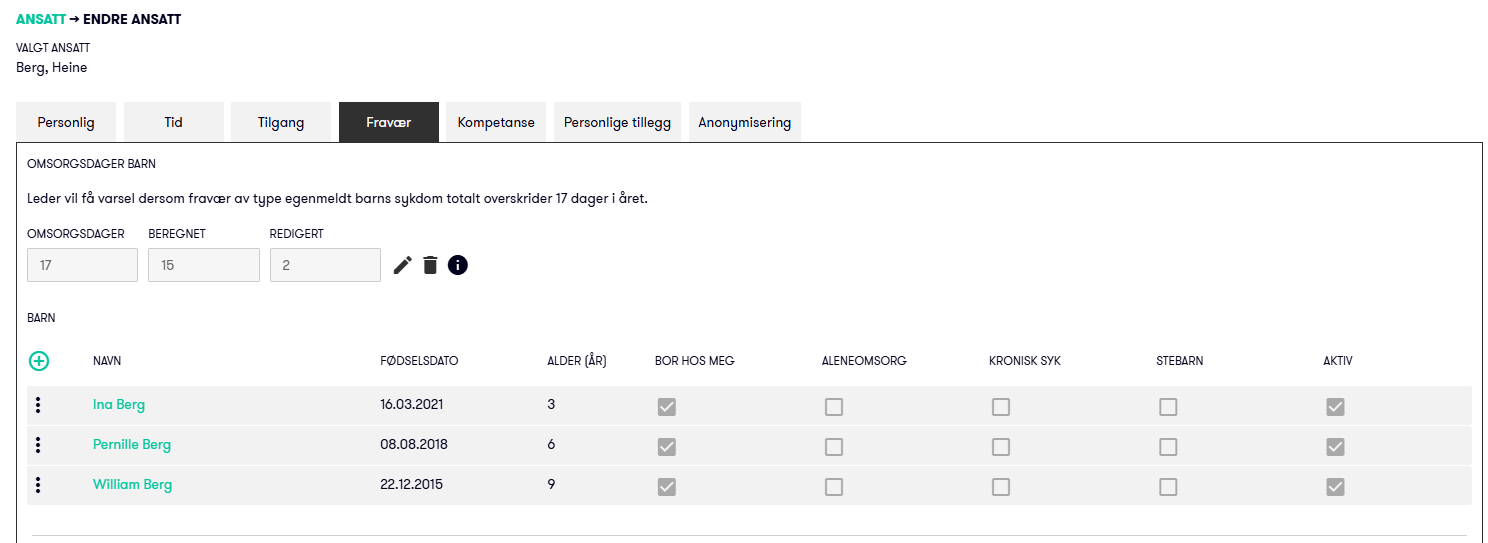The width and height of the screenshot is (1488, 543).
Task: Open three-dot menu for William Berg
Action: pyautogui.click(x=38, y=485)
